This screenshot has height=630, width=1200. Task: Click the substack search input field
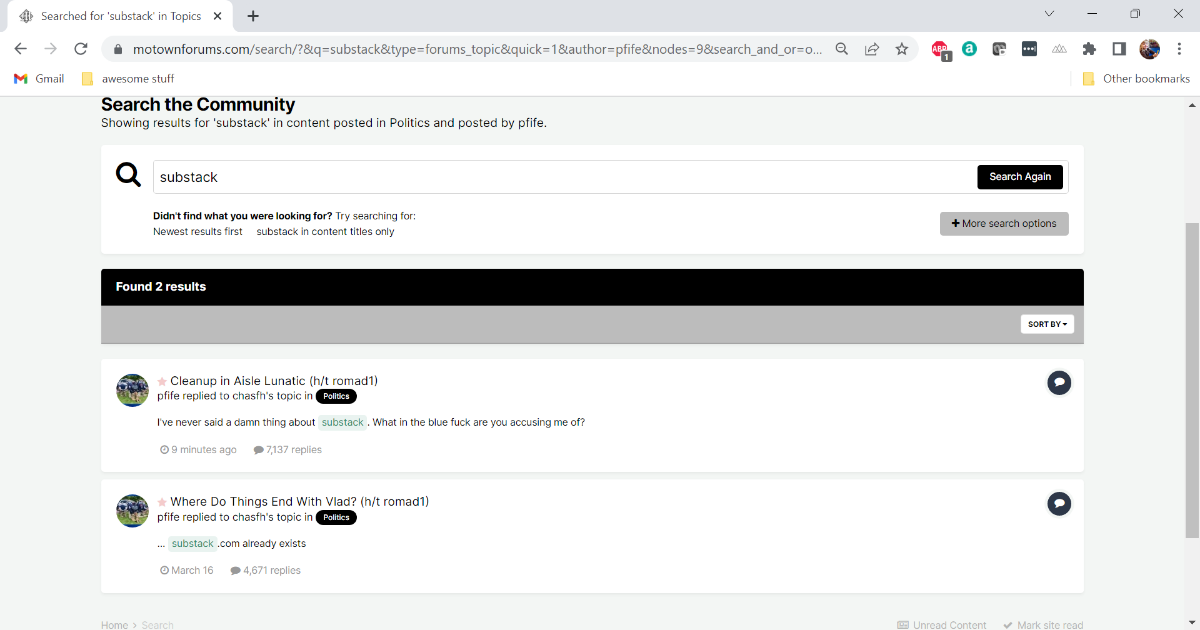point(564,177)
